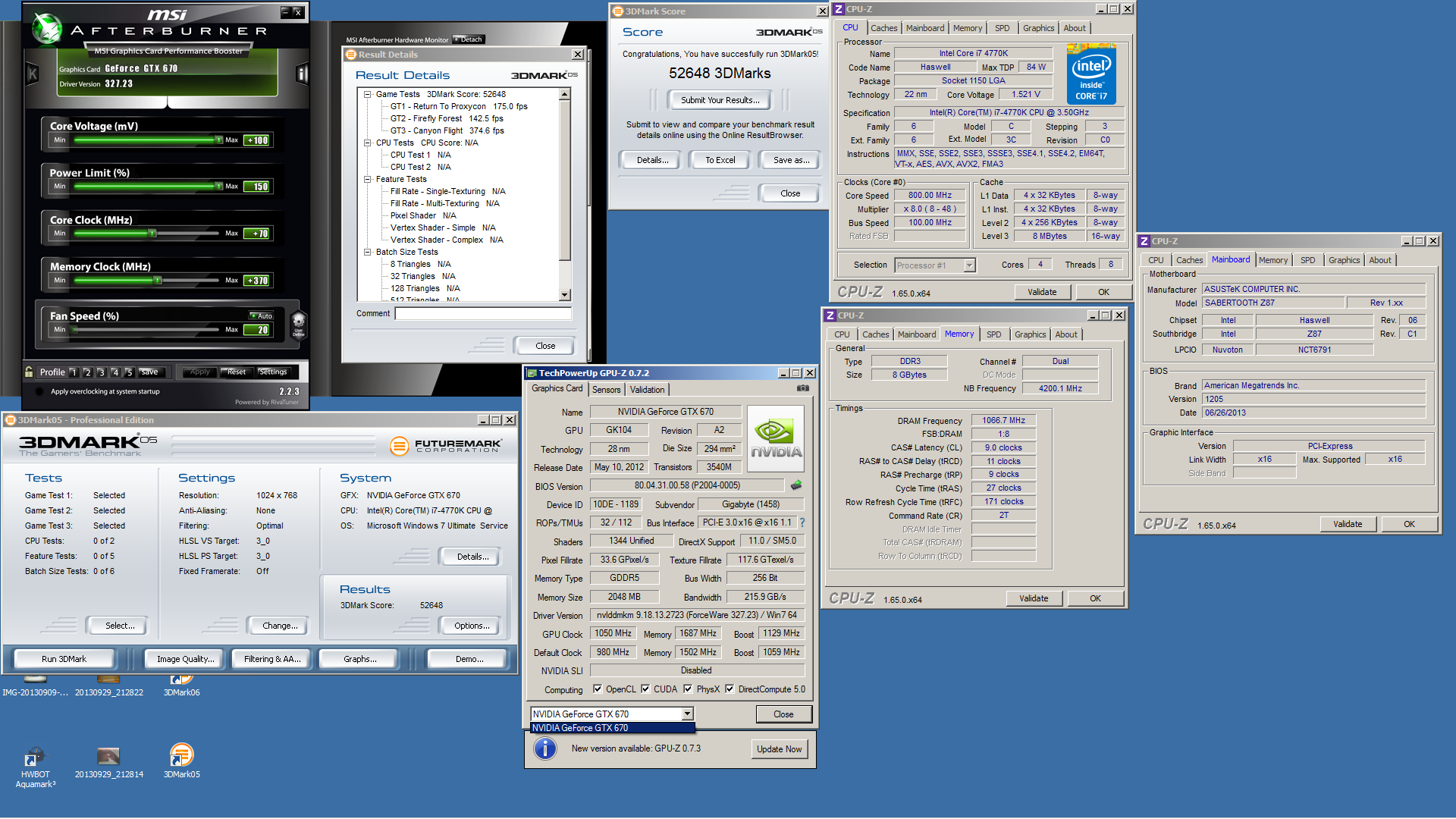Screen dimensions: 1456x819
Task: Click the Kombustor 'K' icon in Afterburner
Action: click(x=33, y=74)
